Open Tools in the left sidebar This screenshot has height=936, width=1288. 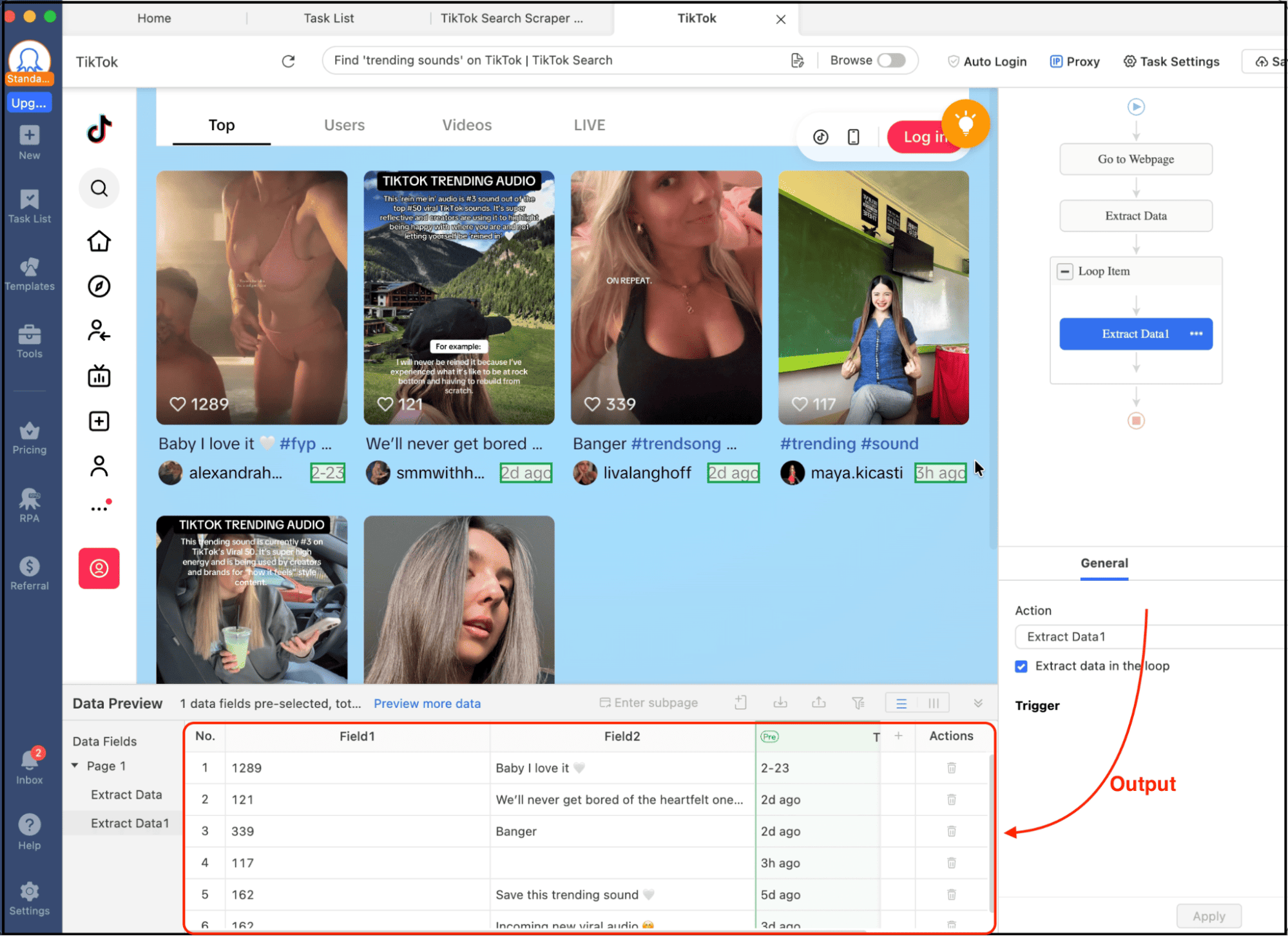(30, 342)
